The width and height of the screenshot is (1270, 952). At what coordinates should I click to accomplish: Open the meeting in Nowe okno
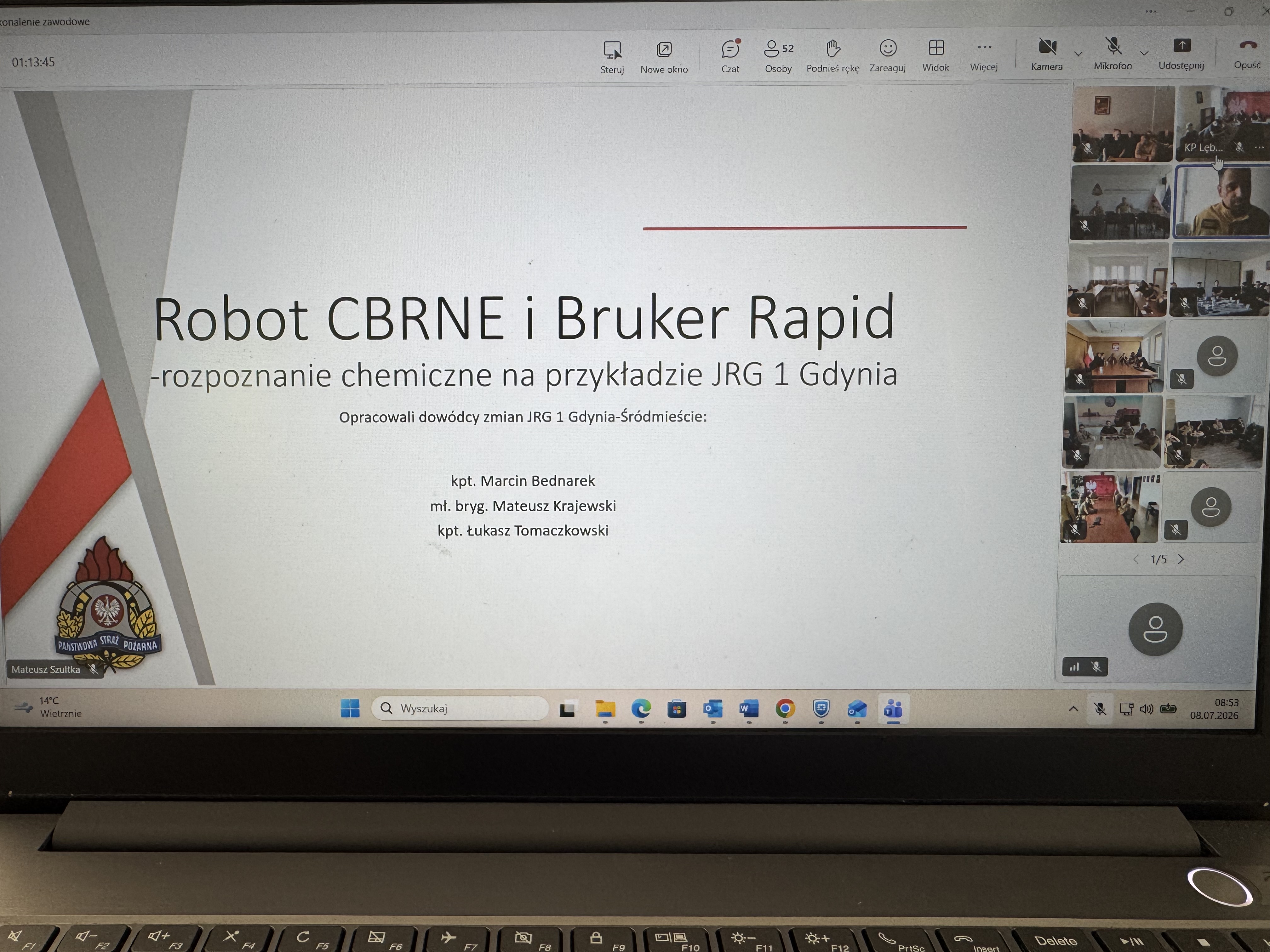pyautogui.click(x=664, y=57)
